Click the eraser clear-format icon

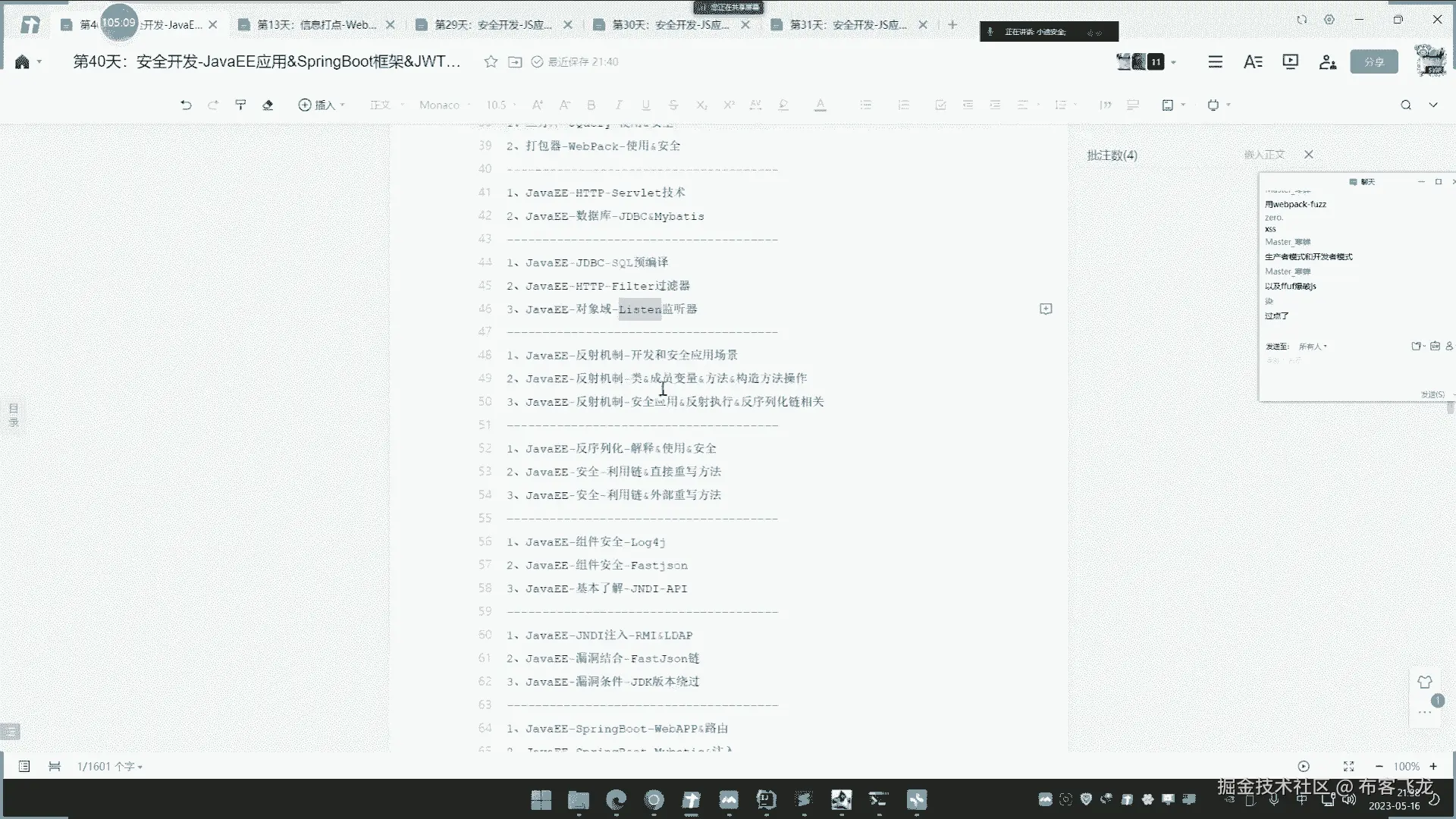point(268,105)
